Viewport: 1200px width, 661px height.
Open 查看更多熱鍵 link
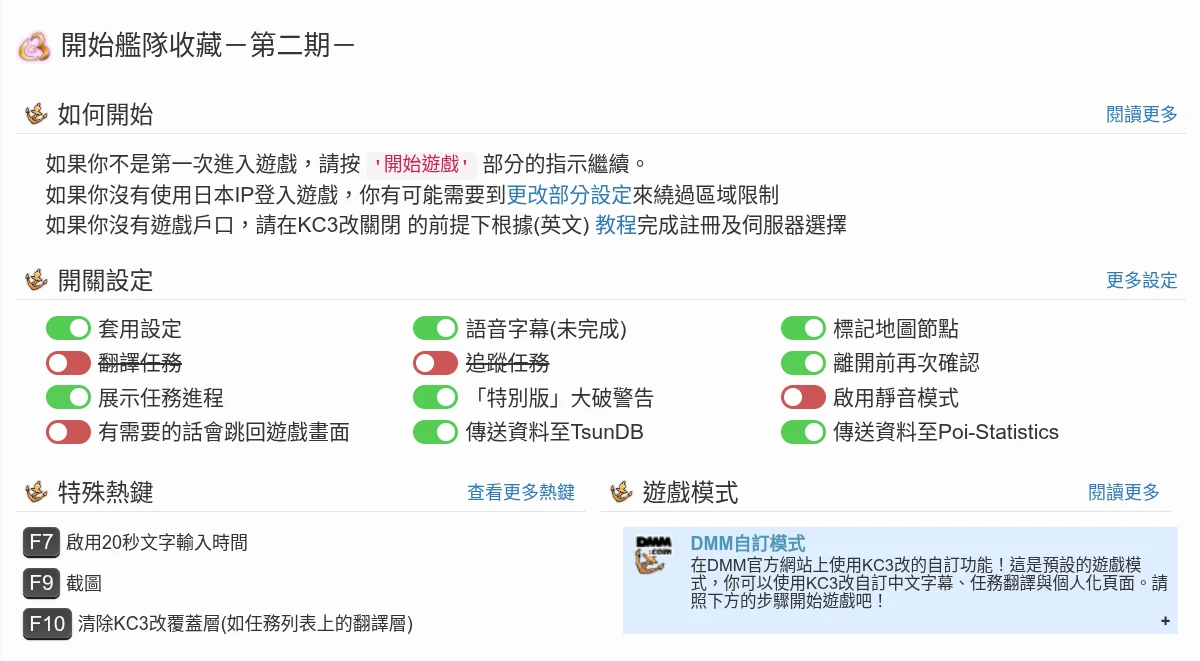coord(521,492)
